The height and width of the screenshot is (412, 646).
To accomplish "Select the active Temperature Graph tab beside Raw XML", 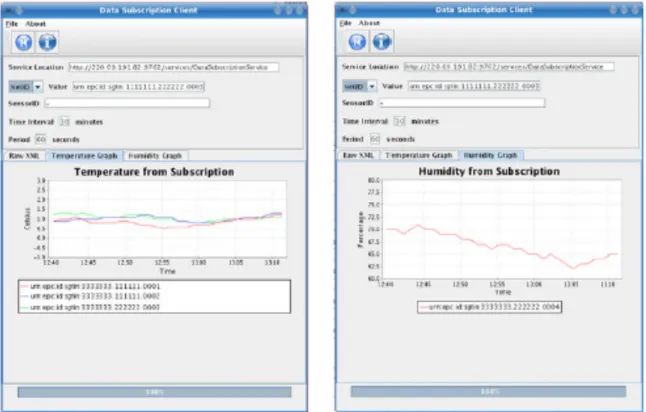I will tap(84, 156).
